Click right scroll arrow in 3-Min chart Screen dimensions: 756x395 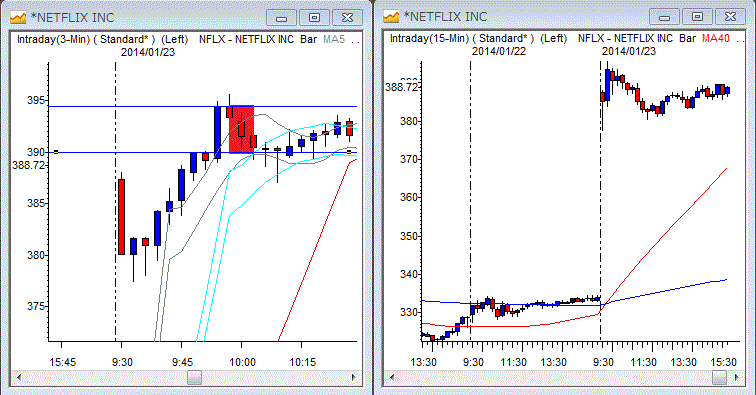tap(353, 378)
